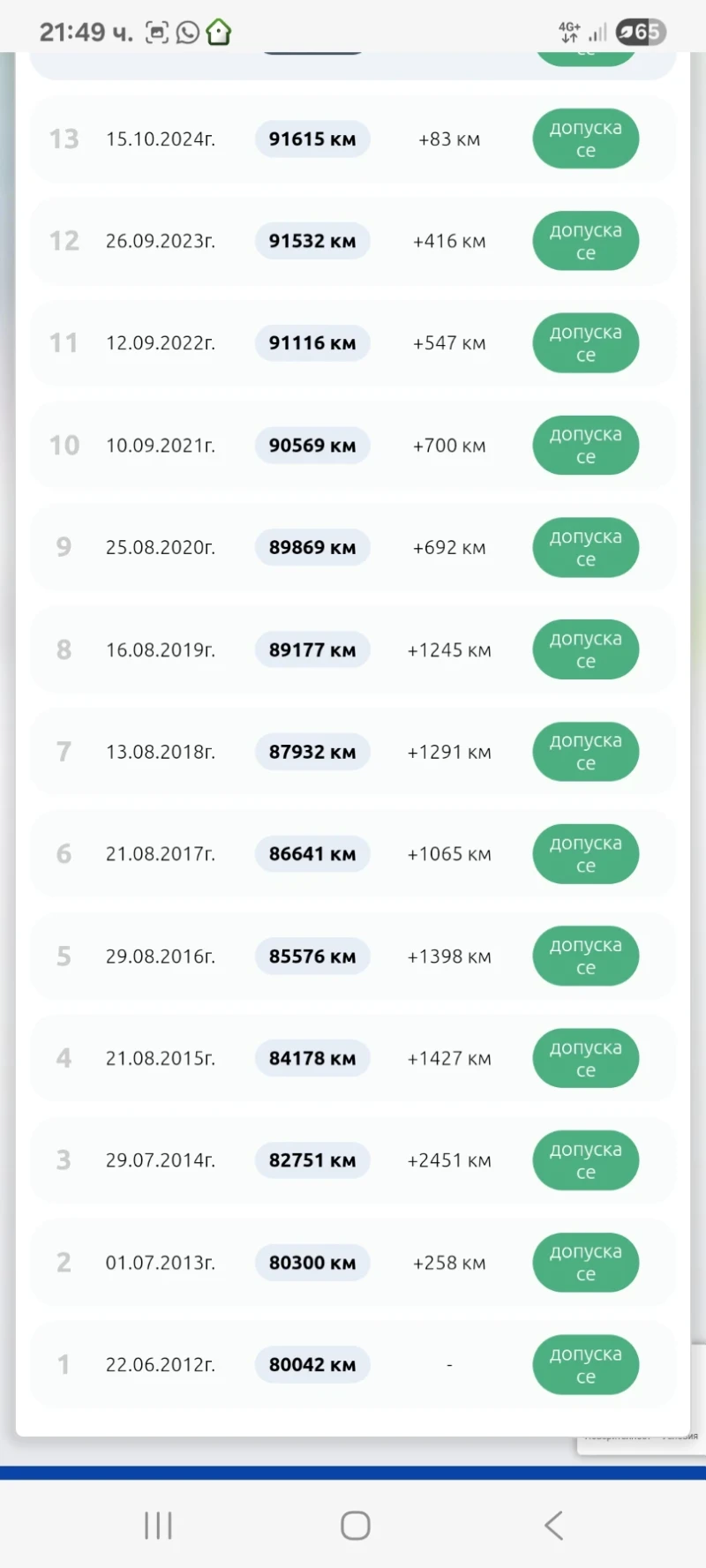Tap the battery indicator showing 65
The height and width of the screenshot is (1568, 706).
(x=641, y=33)
